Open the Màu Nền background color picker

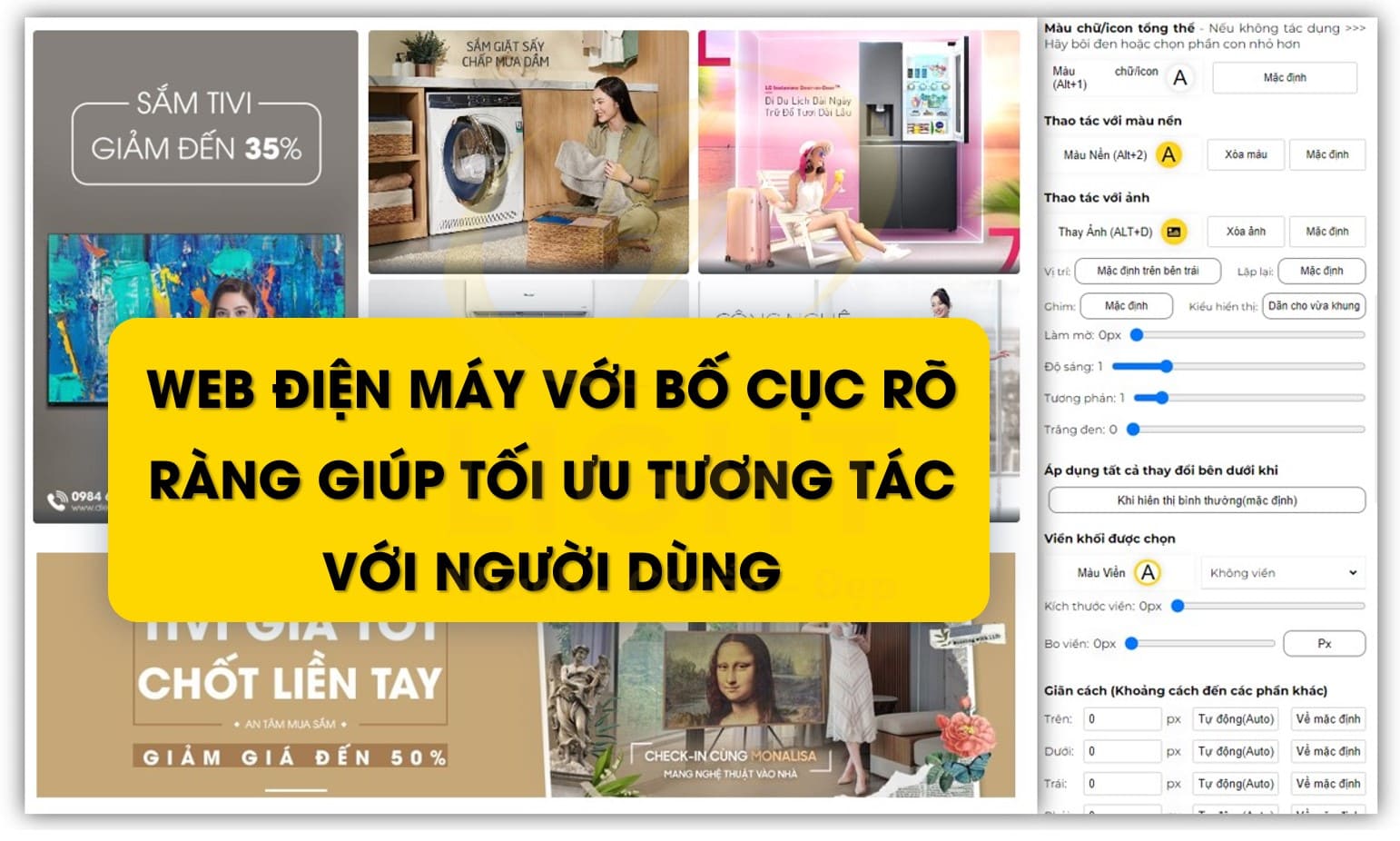pyautogui.click(x=1168, y=155)
